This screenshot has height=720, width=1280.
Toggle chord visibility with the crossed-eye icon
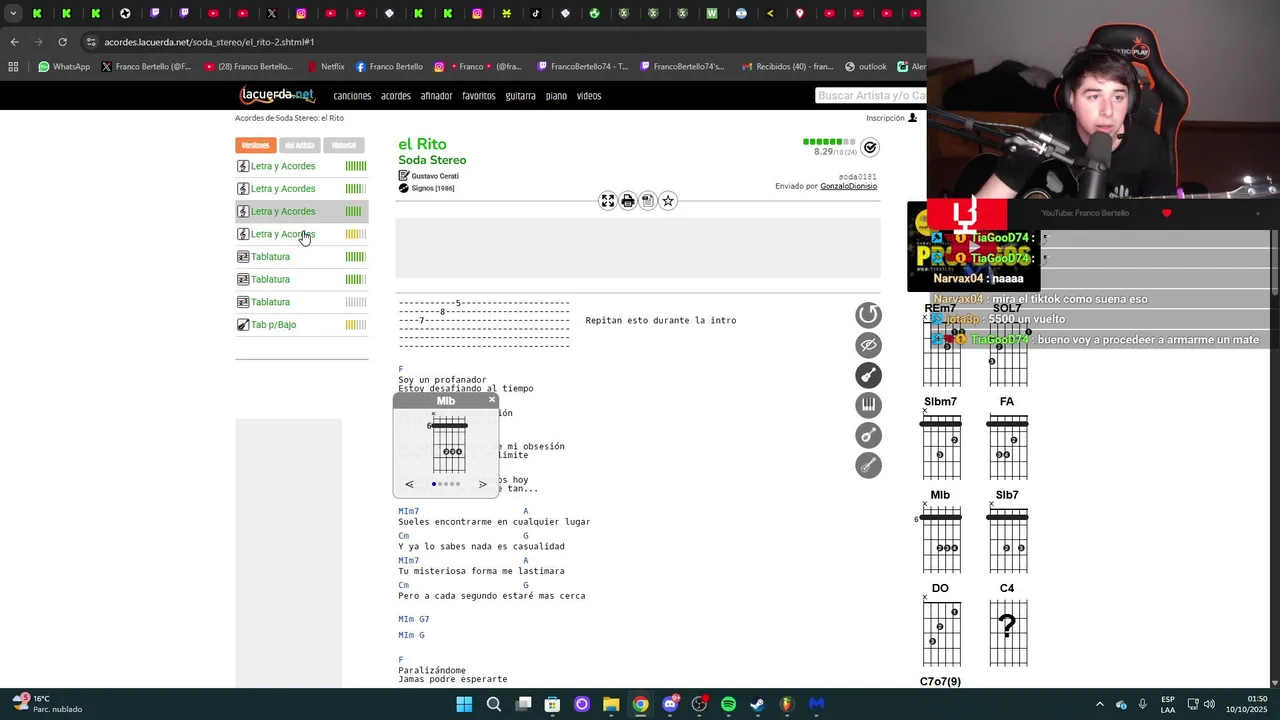tap(868, 345)
